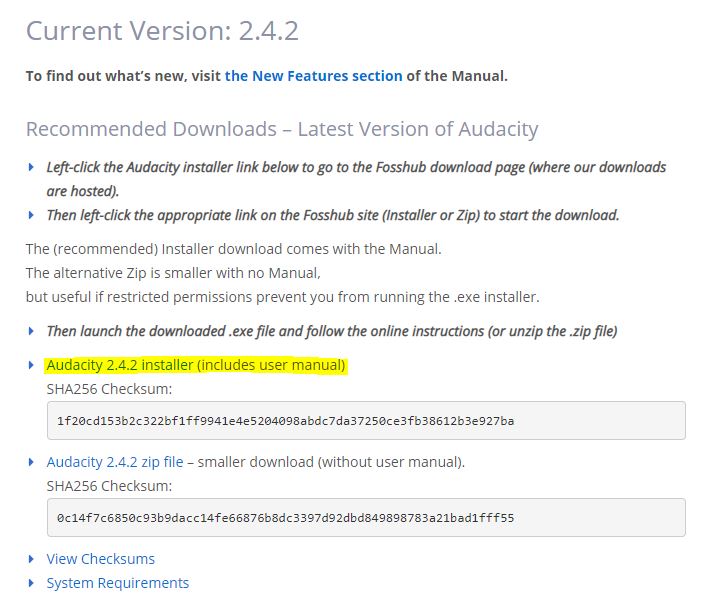Open the System Requirements link
The height and width of the screenshot is (609, 703).
tap(117, 583)
